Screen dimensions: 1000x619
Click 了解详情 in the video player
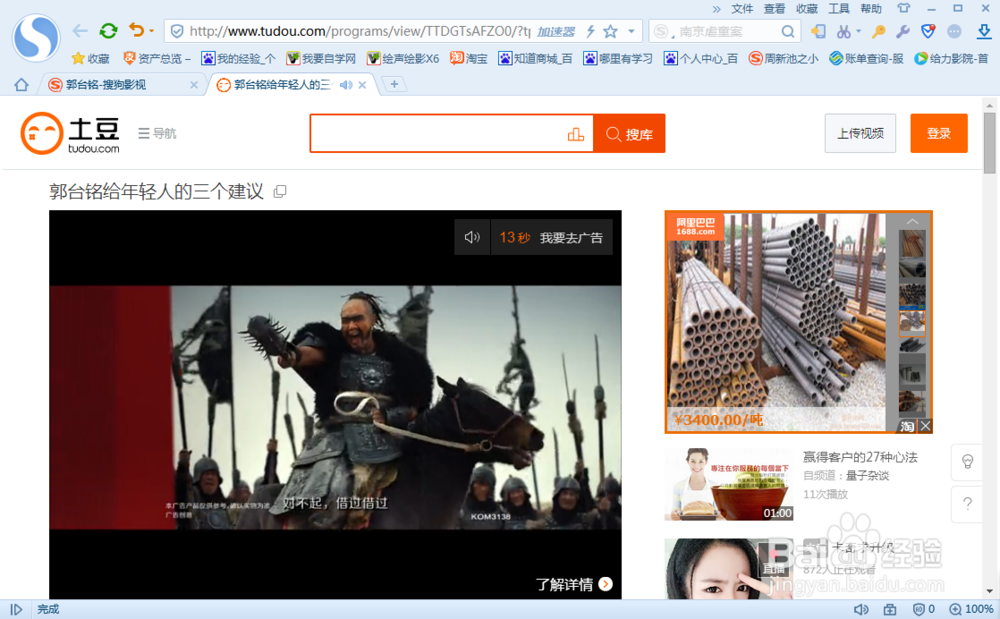[x=573, y=584]
